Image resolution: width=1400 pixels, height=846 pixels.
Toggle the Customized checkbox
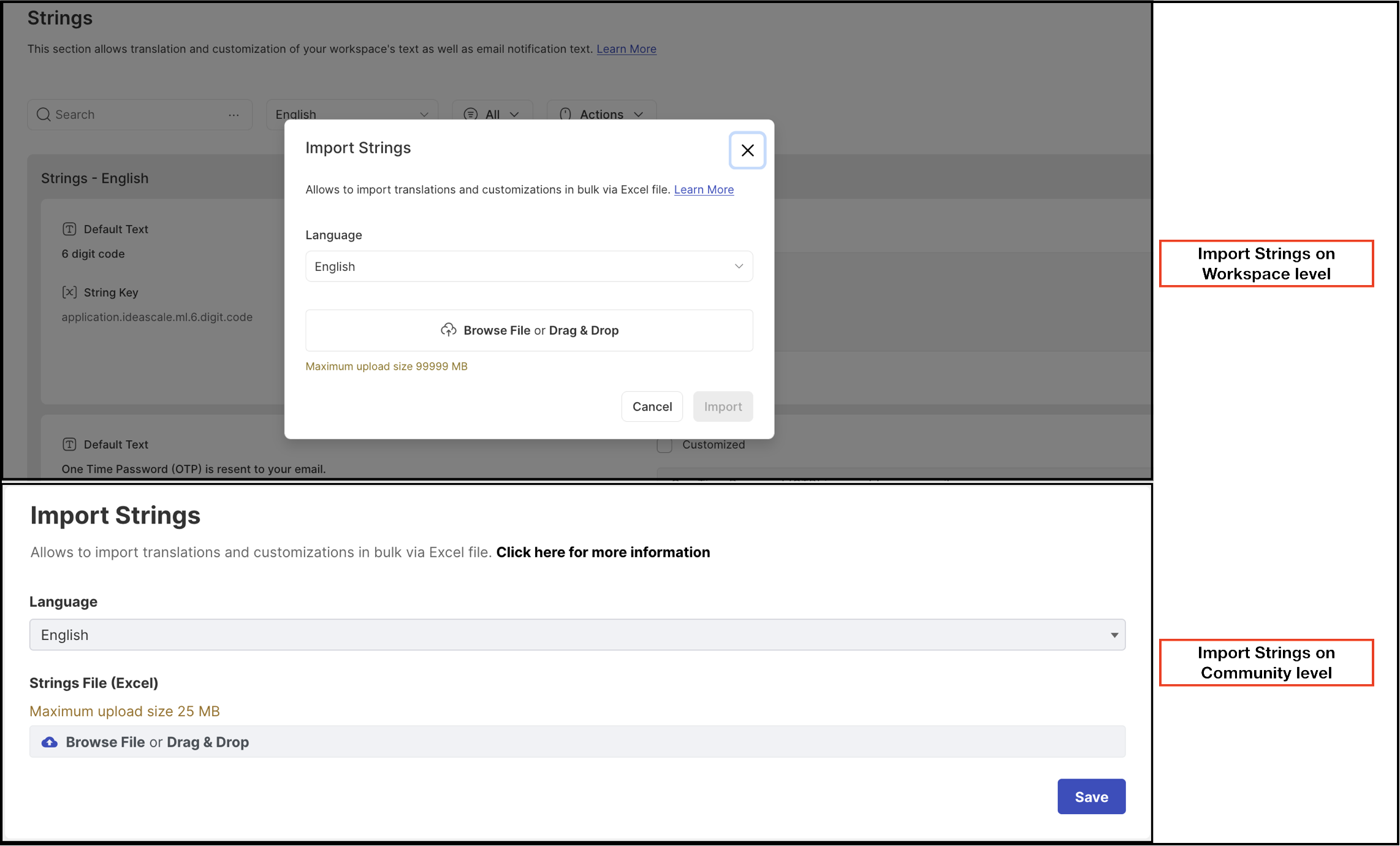pyautogui.click(x=664, y=445)
